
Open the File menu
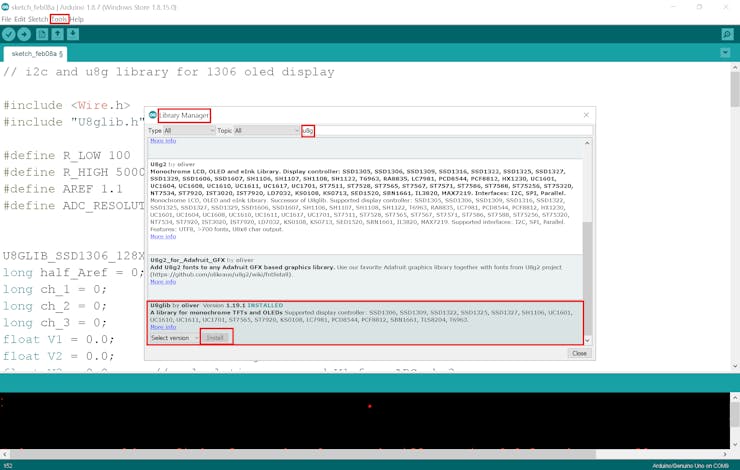pyautogui.click(x=6, y=19)
